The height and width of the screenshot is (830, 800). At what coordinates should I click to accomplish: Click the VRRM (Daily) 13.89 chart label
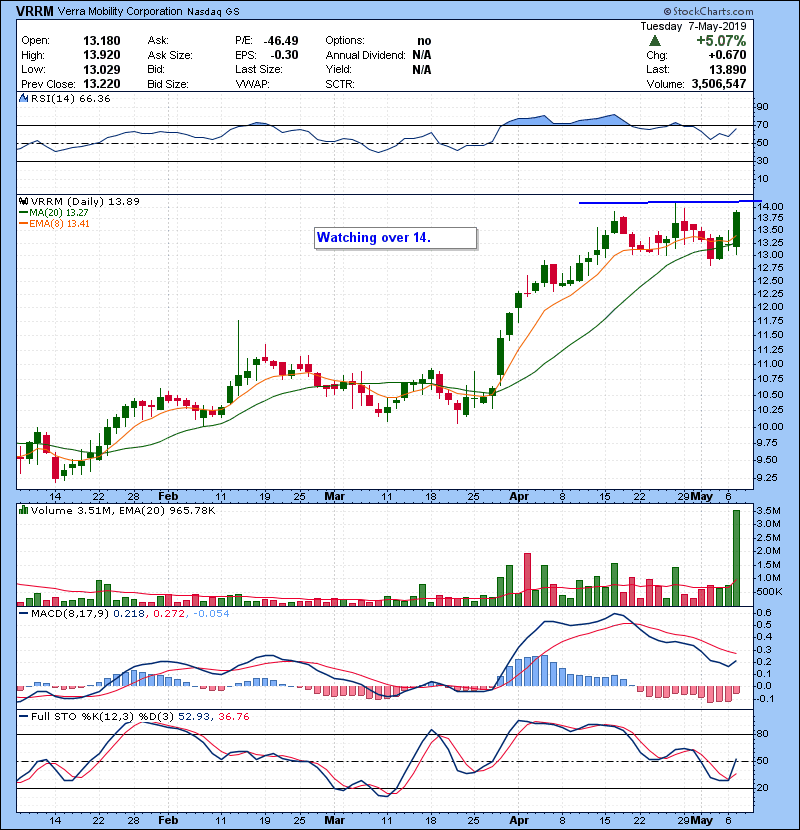pyautogui.click(x=85, y=202)
